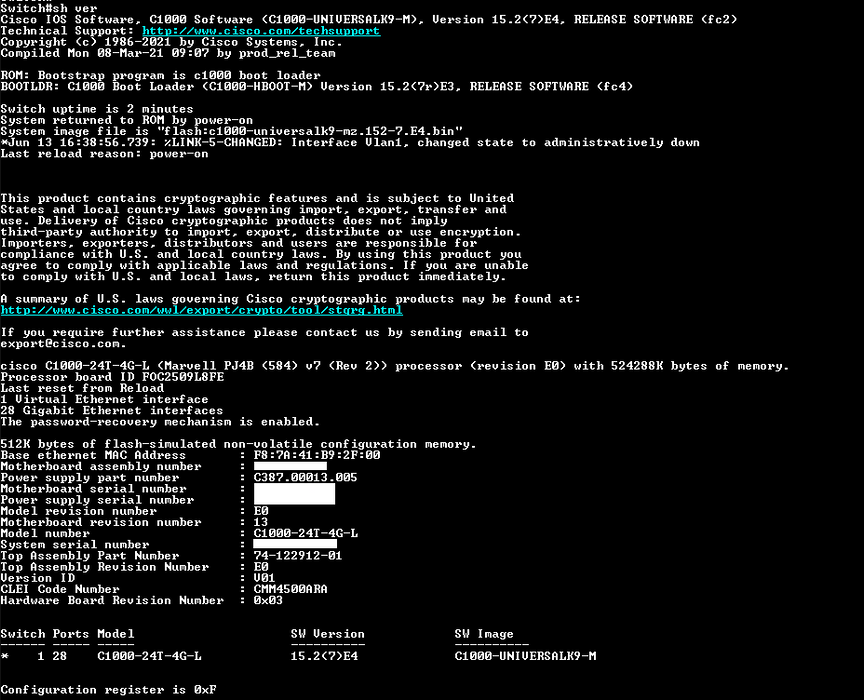Select Hardware Board Revision Number 0x03
This screenshot has width=864, height=700.
click(x=268, y=600)
